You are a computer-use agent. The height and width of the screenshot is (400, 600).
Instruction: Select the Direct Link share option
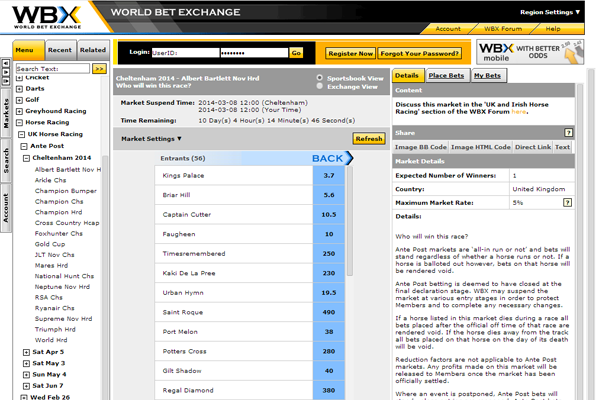(x=533, y=147)
